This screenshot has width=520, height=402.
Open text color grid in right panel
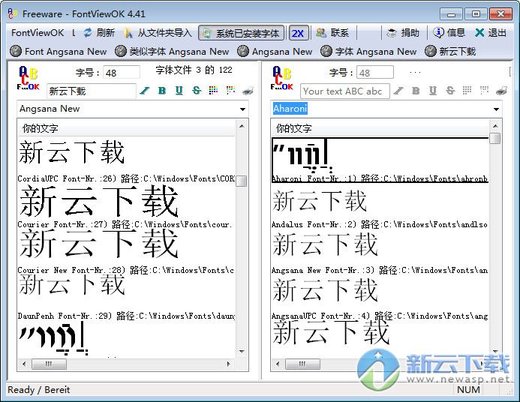coord(467,90)
